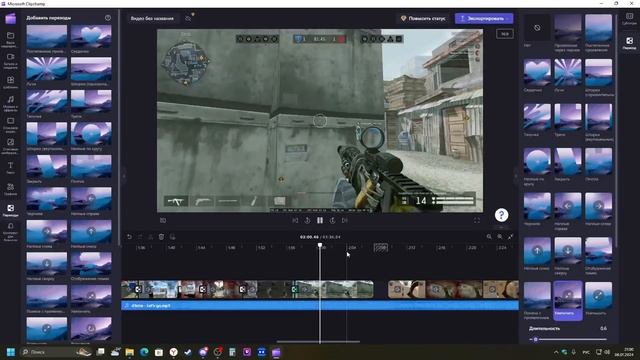This screenshot has height=360, width=640.
Task: Switch to the Captions tab on right
Action: click(629, 19)
